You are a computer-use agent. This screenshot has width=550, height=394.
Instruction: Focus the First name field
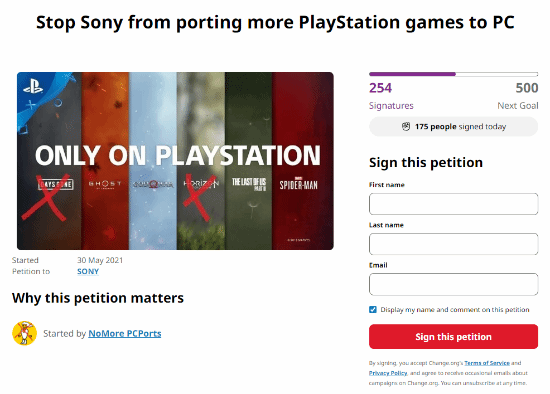454,204
